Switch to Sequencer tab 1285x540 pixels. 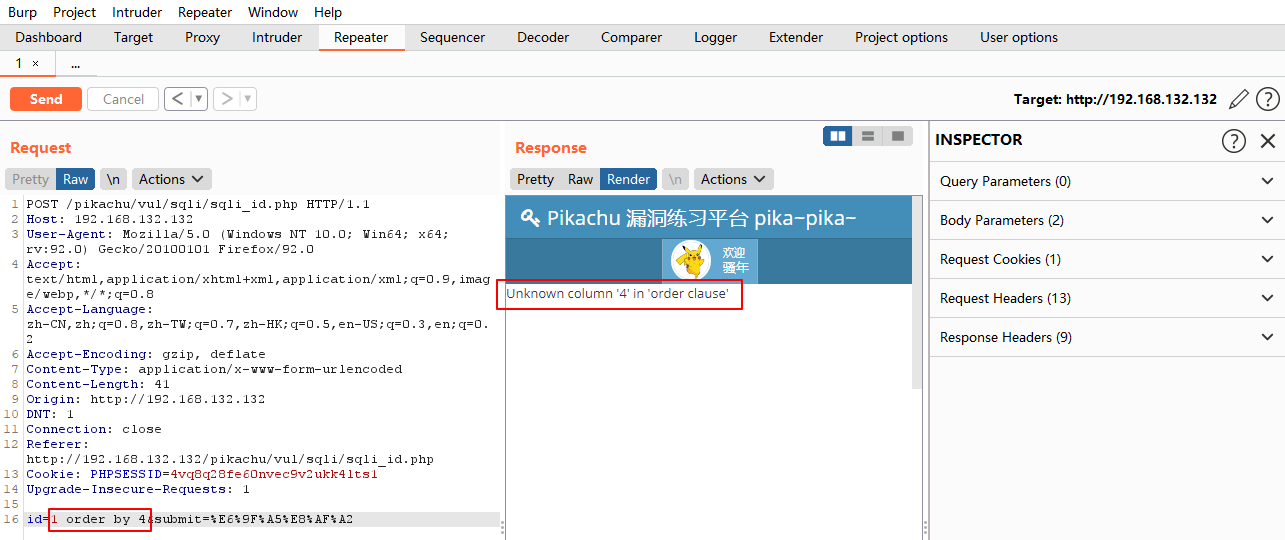[x=452, y=37]
